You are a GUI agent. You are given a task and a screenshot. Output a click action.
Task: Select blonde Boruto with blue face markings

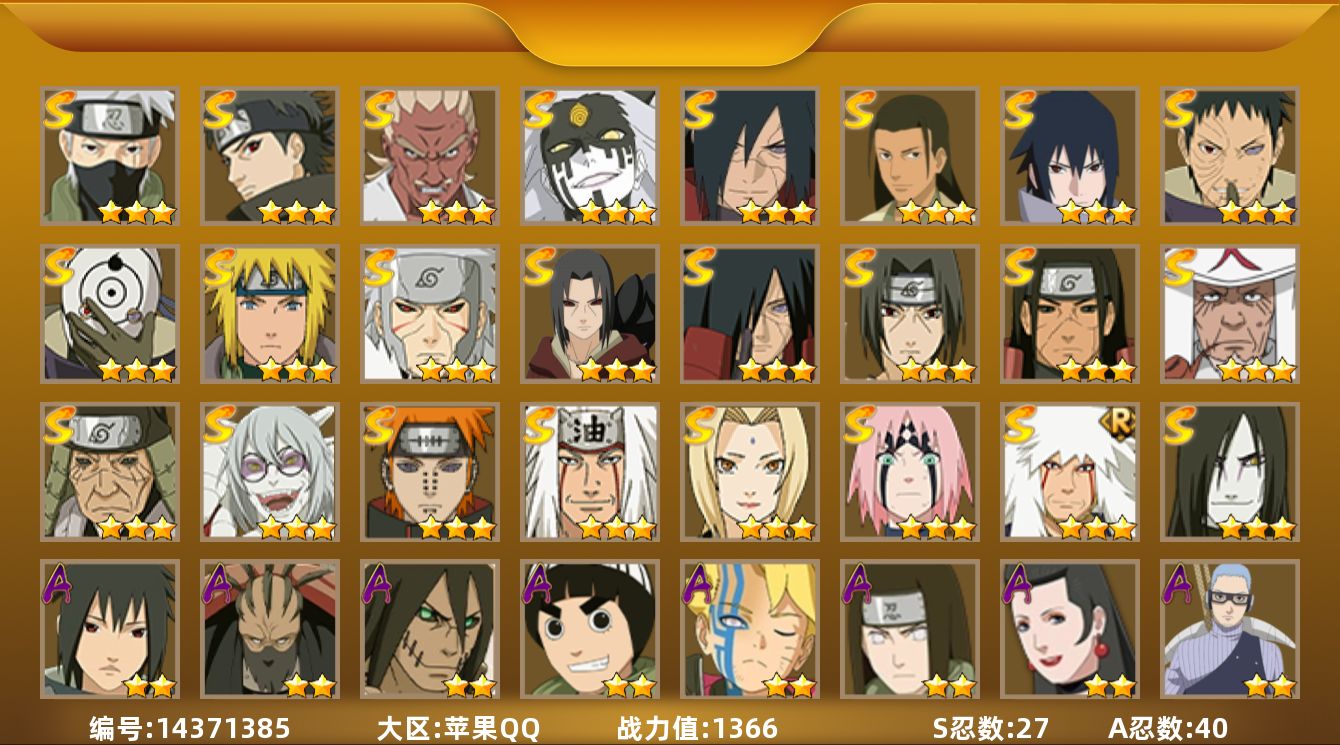tap(750, 630)
